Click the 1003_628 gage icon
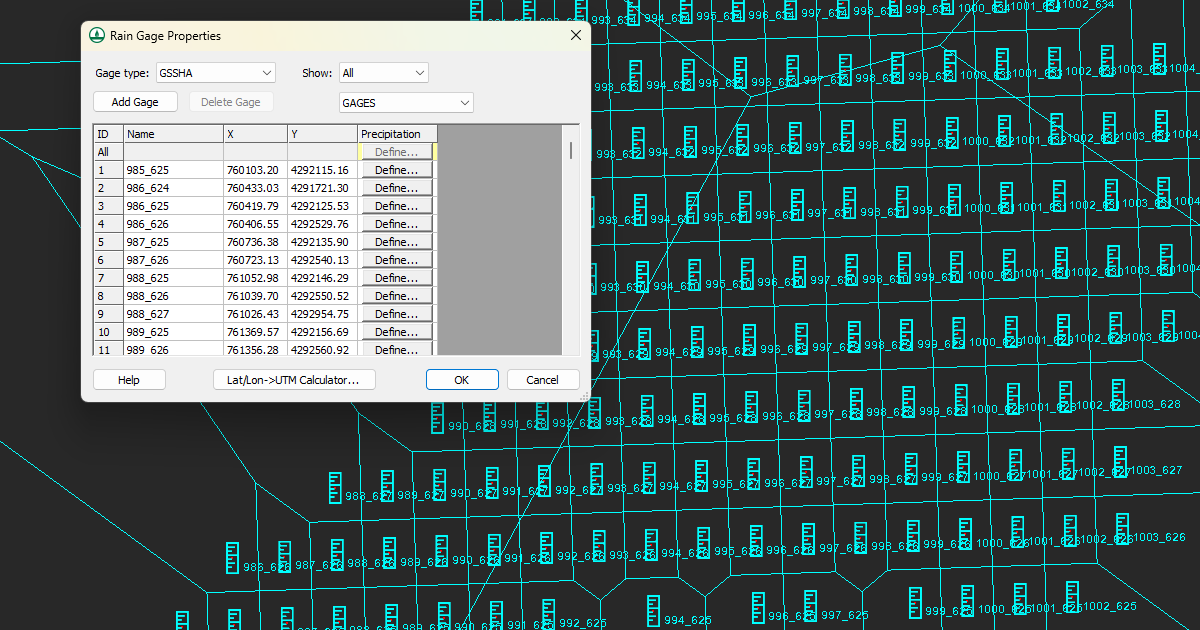Screen dimensions: 1200x630 [x=1118, y=397]
